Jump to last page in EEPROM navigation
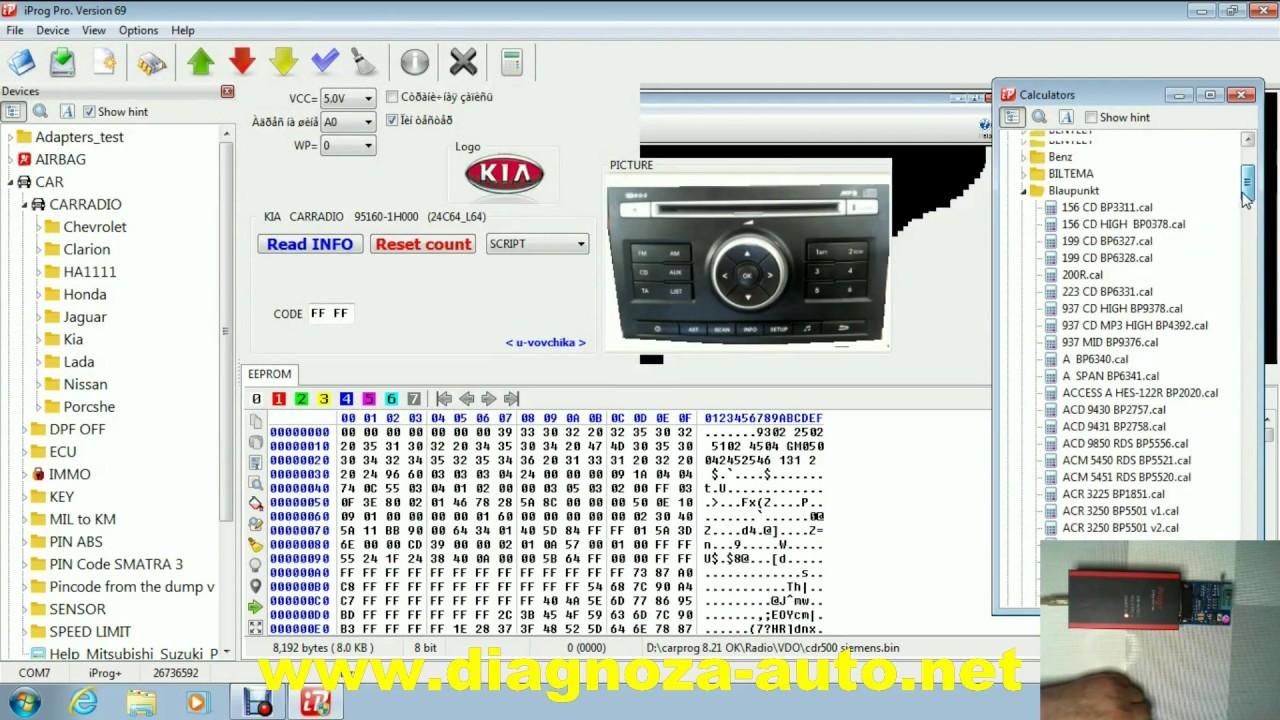 point(511,399)
